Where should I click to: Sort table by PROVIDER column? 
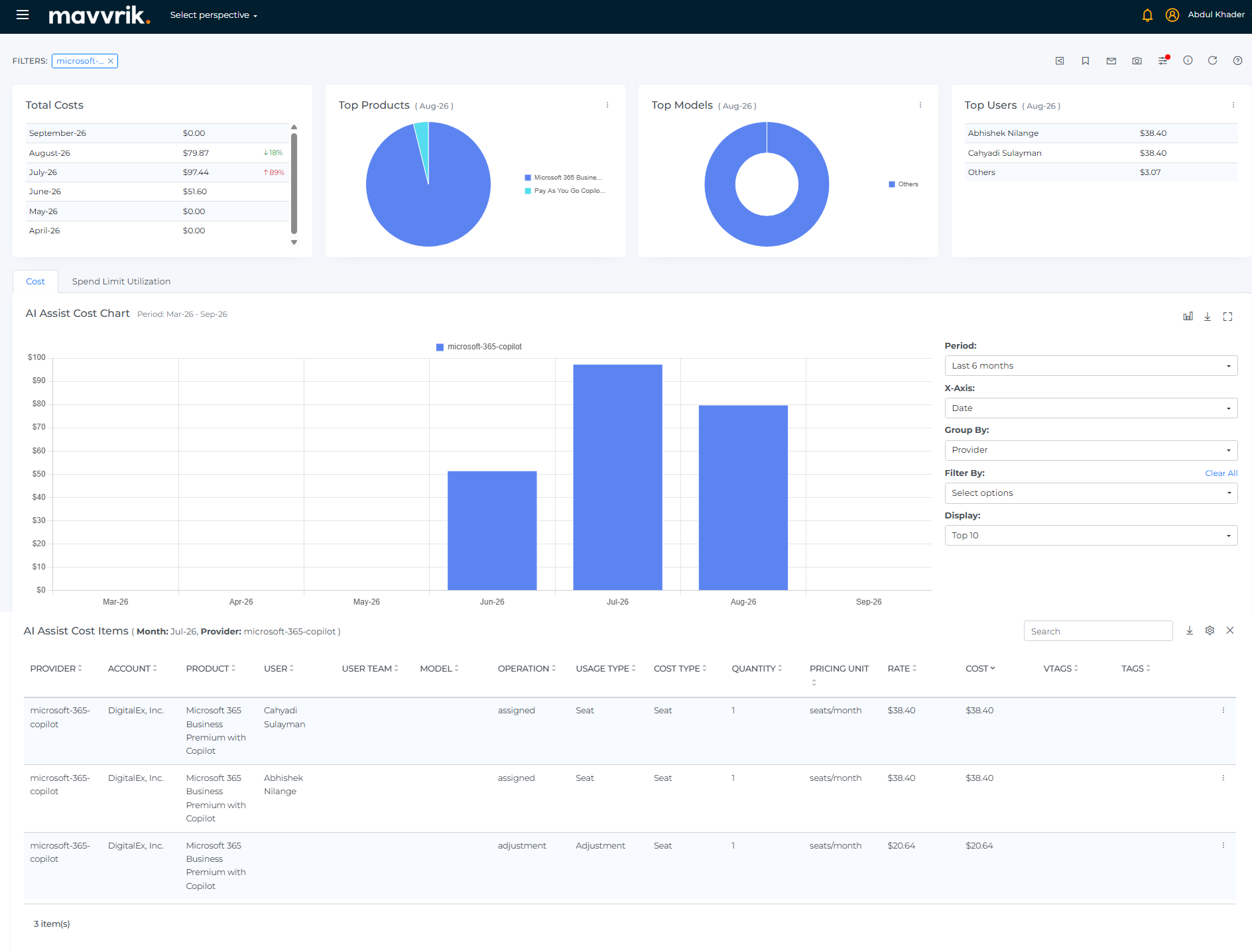coord(56,668)
